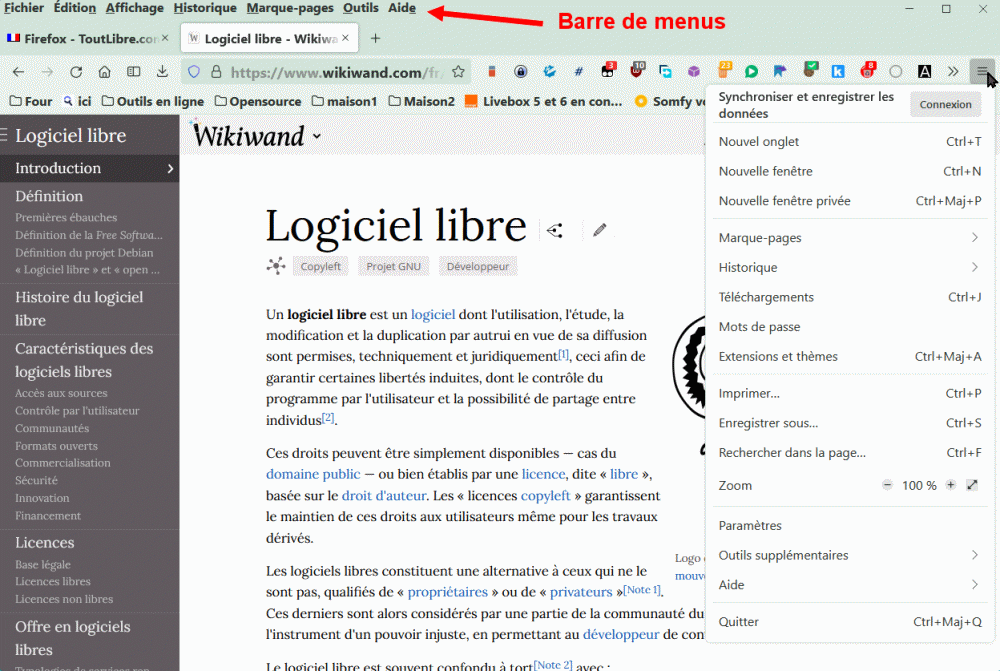The height and width of the screenshot is (671, 1000).
Task: Click the blue K extension icon
Action: click(x=838, y=72)
